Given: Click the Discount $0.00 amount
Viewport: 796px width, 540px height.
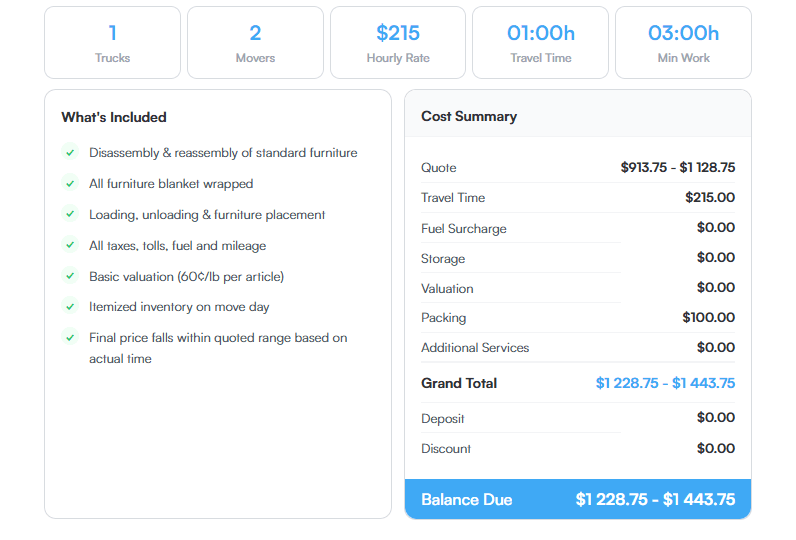Looking at the screenshot, I should pos(715,448).
